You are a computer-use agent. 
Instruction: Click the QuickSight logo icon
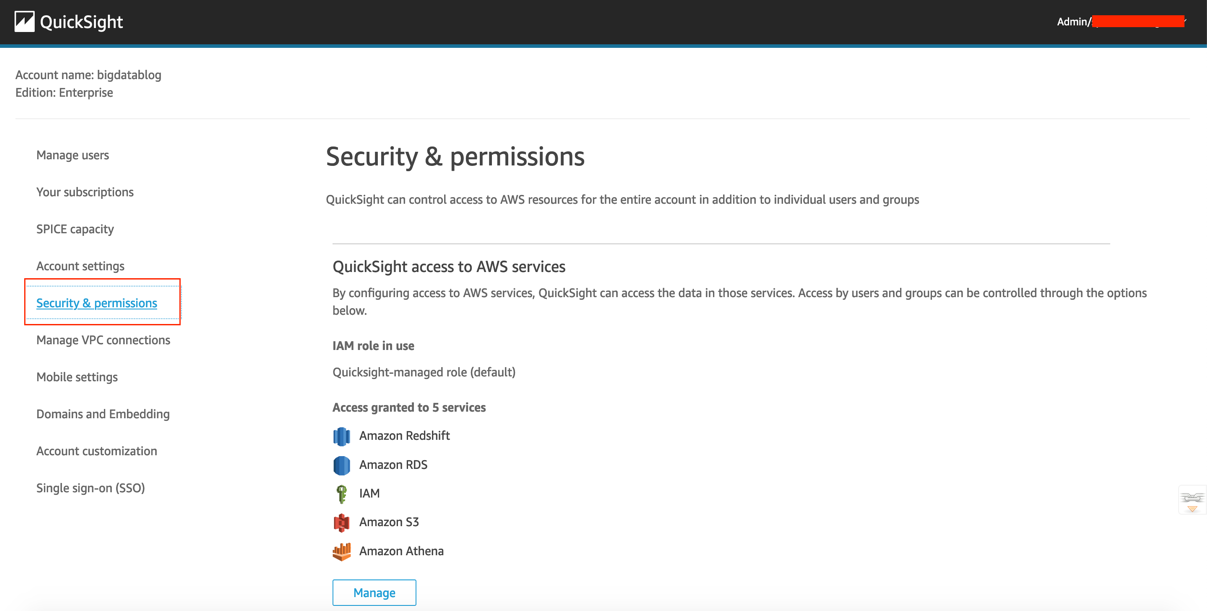pyautogui.click(x=25, y=21)
